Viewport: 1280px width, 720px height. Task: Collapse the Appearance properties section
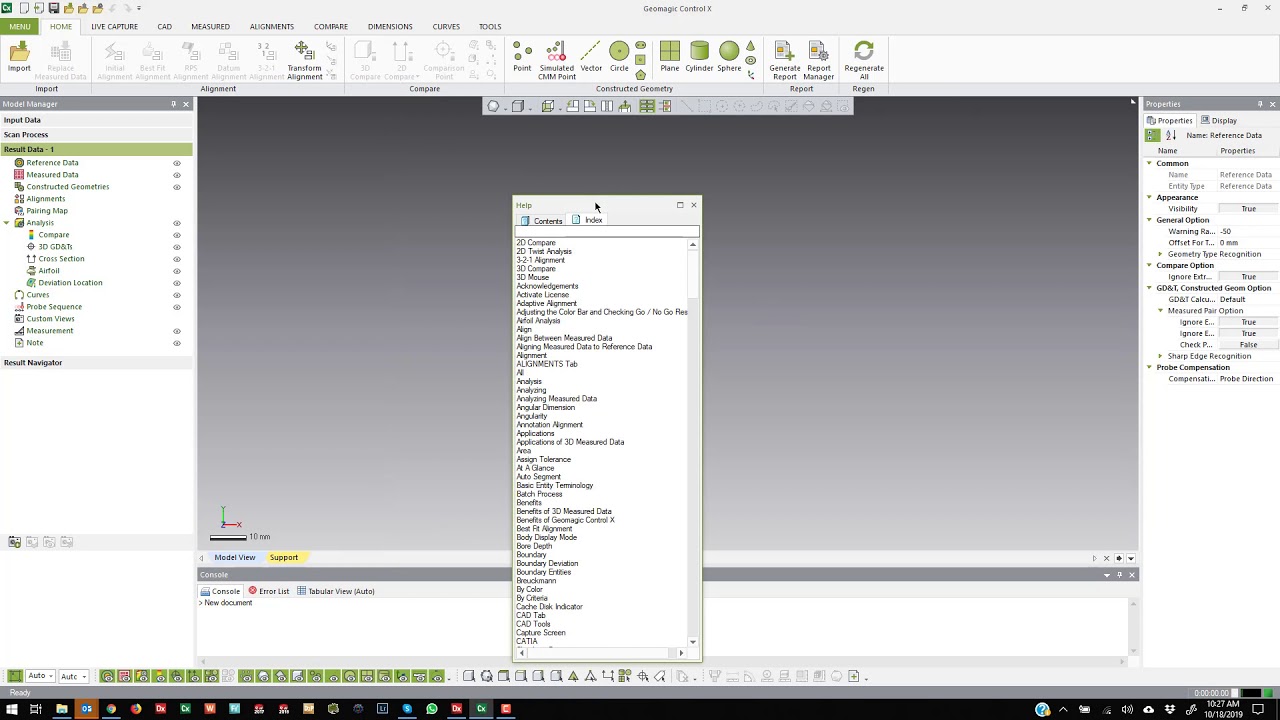point(1149,197)
